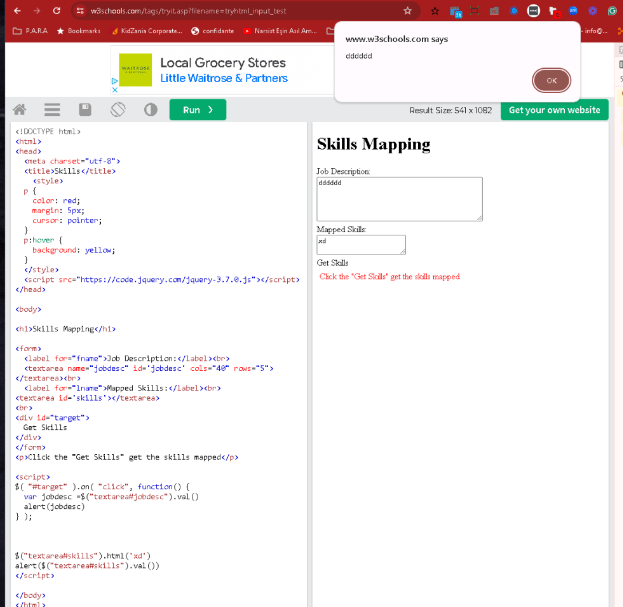
Task: Open the KidZania Corporate bookmark
Action: click(x=147, y=31)
